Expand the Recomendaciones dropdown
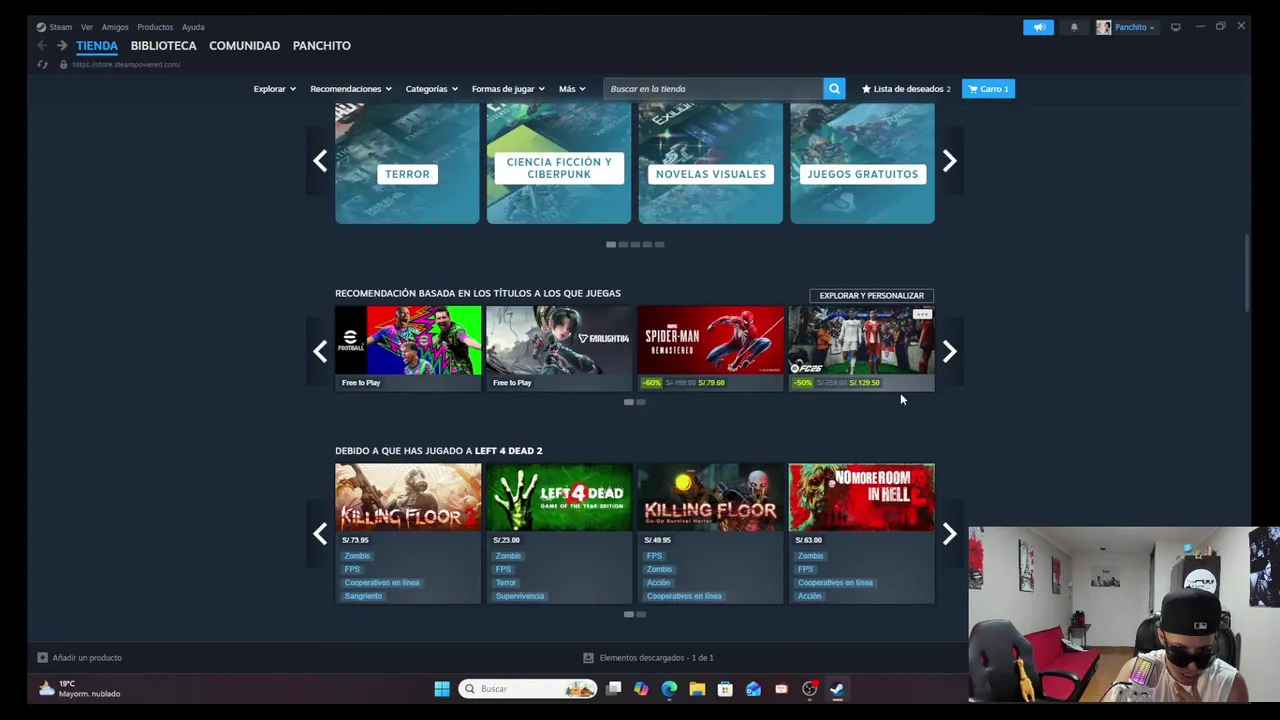This screenshot has width=1280, height=720. coord(351,89)
